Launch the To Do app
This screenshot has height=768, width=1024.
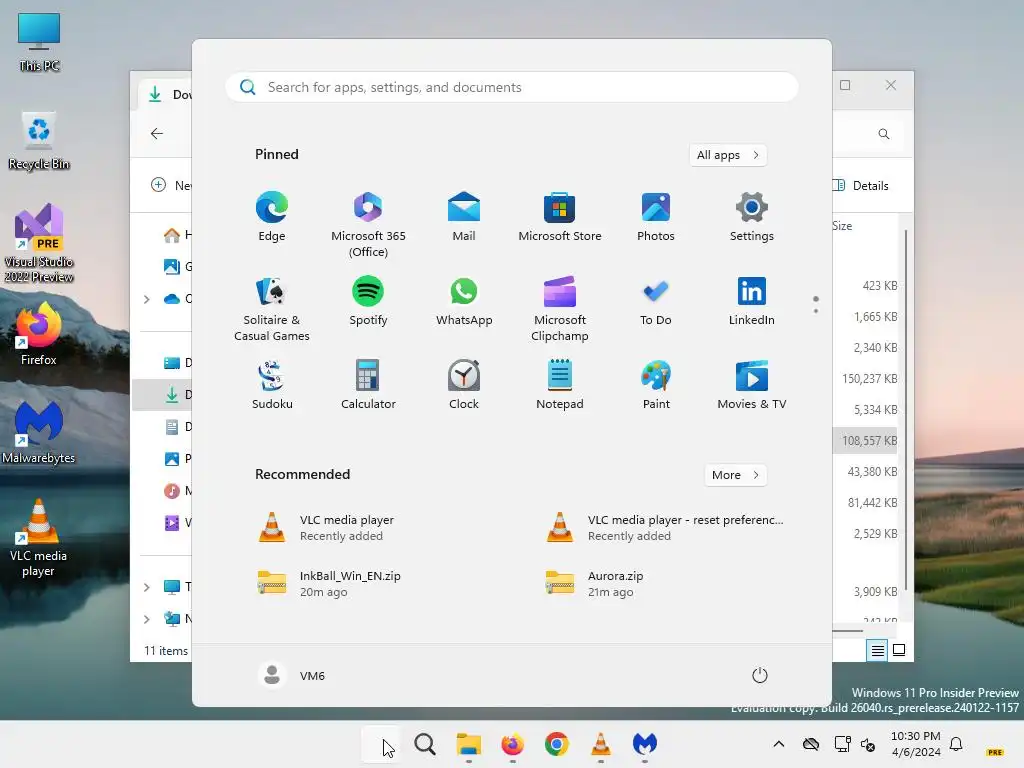coord(656,300)
